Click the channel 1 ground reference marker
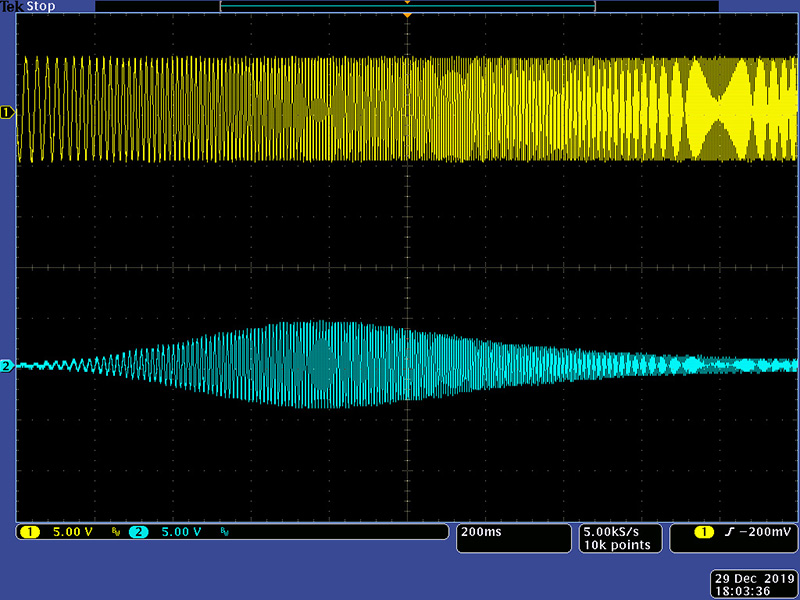The height and width of the screenshot is (600, 800). click(8, 113)
